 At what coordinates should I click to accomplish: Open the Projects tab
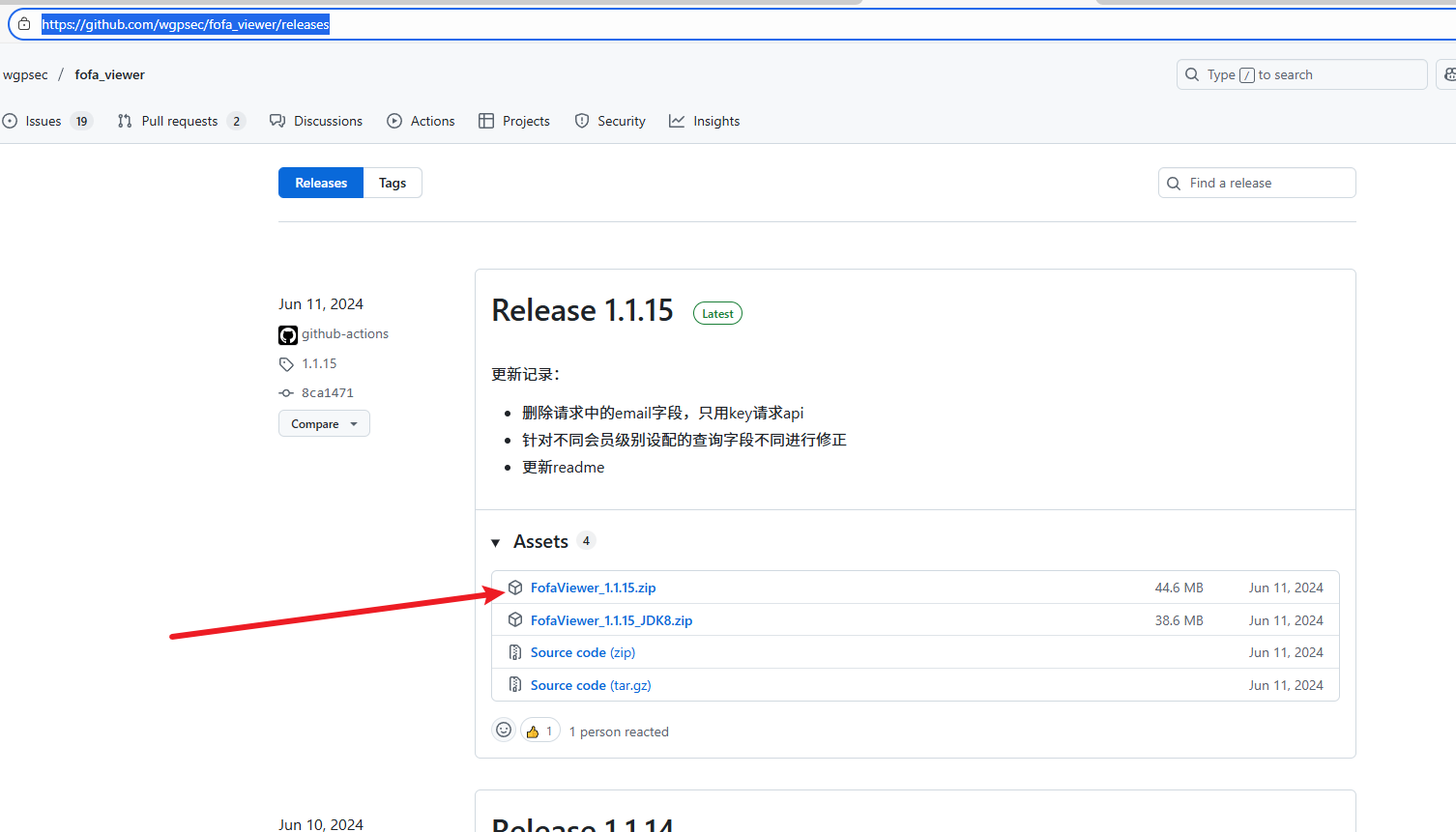coord(514,121)
